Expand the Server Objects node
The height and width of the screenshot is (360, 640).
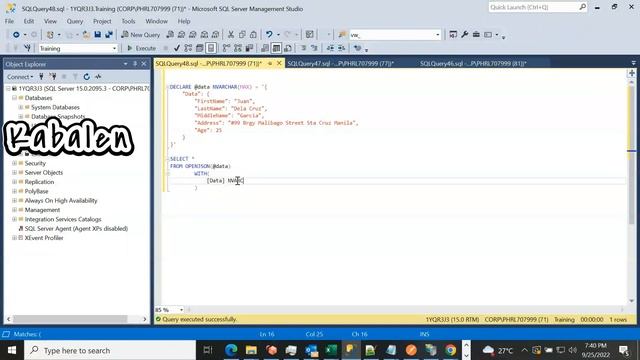pos(14,173)
